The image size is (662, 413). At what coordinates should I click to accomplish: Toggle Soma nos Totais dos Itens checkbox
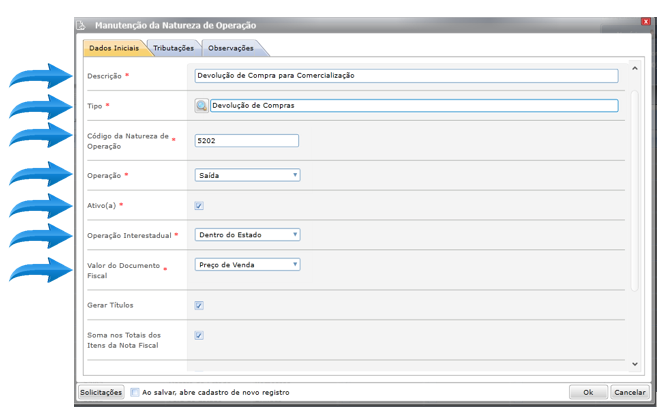[199, 335]
